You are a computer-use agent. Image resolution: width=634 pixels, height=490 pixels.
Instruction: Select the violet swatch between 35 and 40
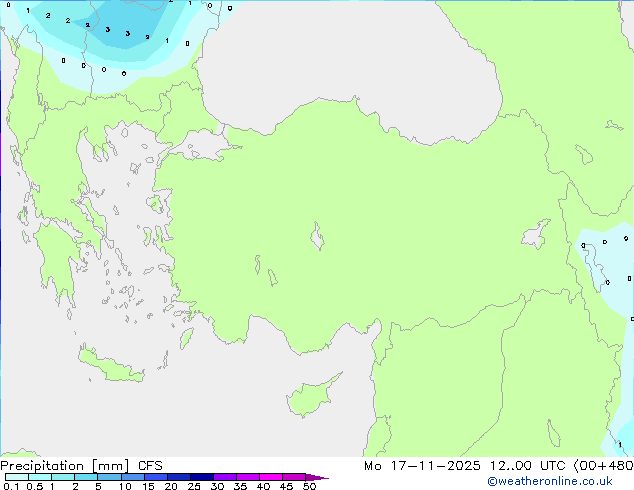[x=248, y=477]
